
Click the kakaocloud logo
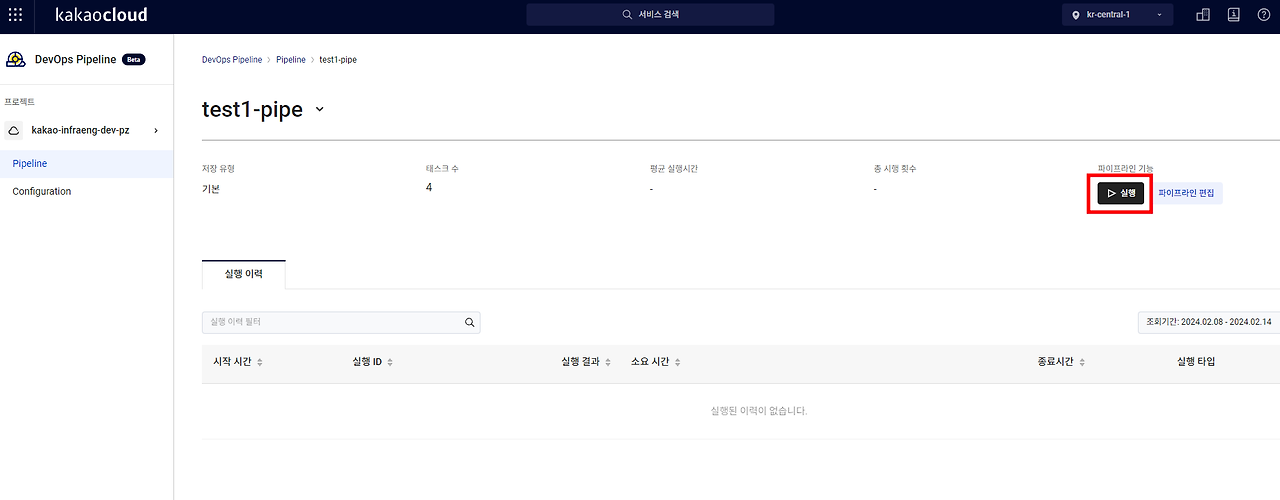coord(101,15)
